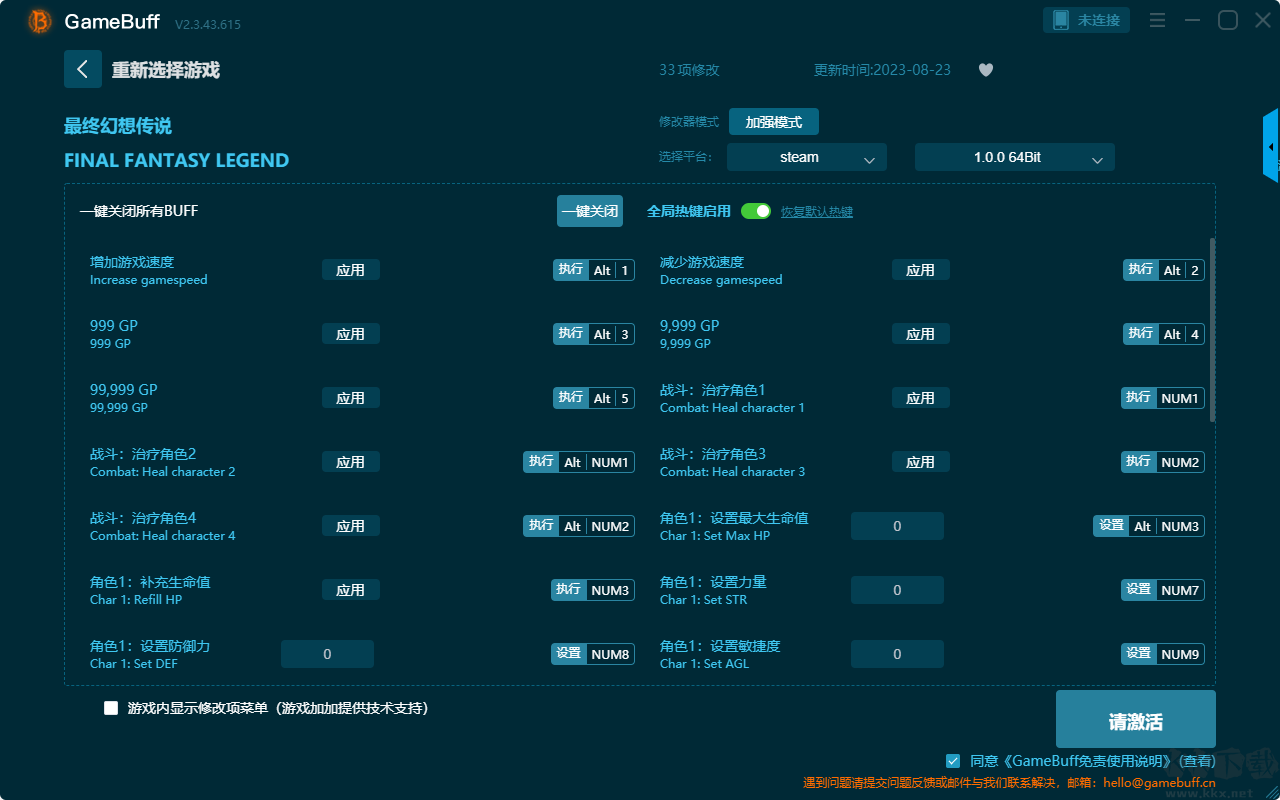Apply Char 1: Refill HP

[351, 590]
